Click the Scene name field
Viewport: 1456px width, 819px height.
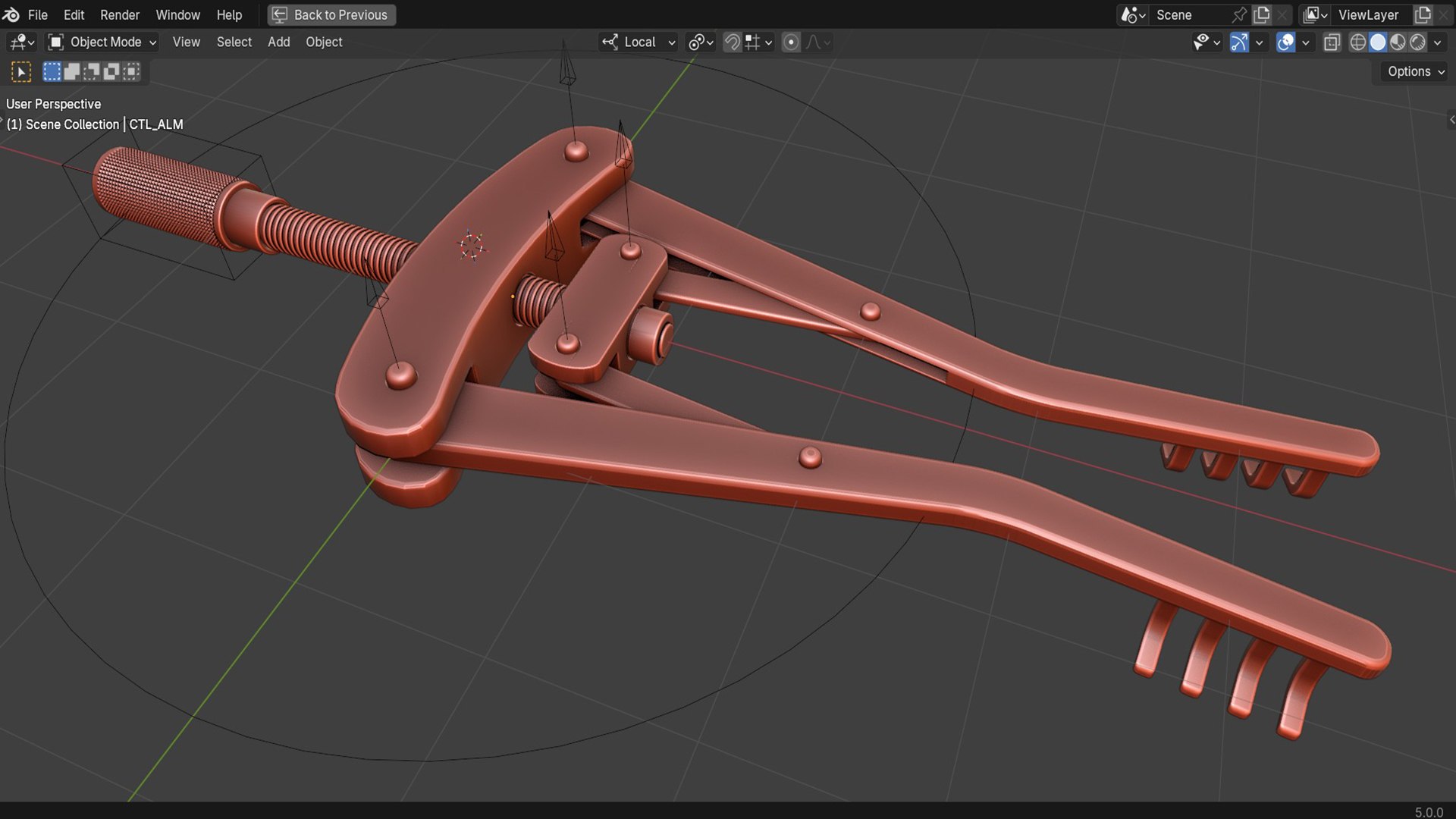point(1191,14)
